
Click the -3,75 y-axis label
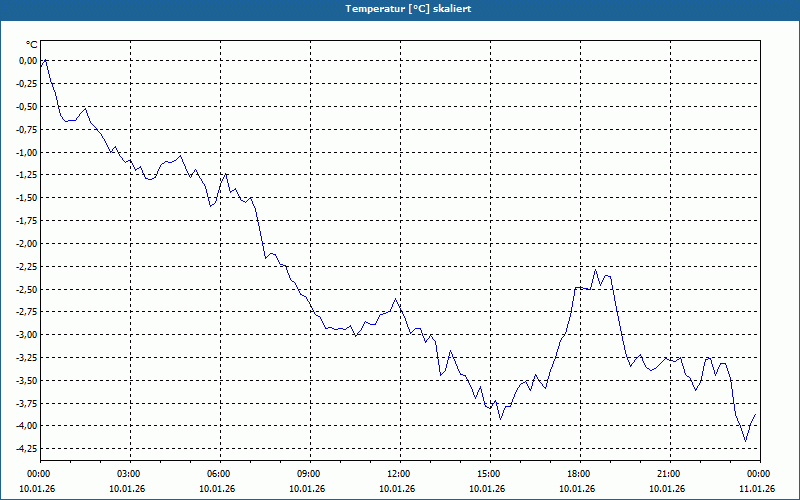(x=27, y=404)
